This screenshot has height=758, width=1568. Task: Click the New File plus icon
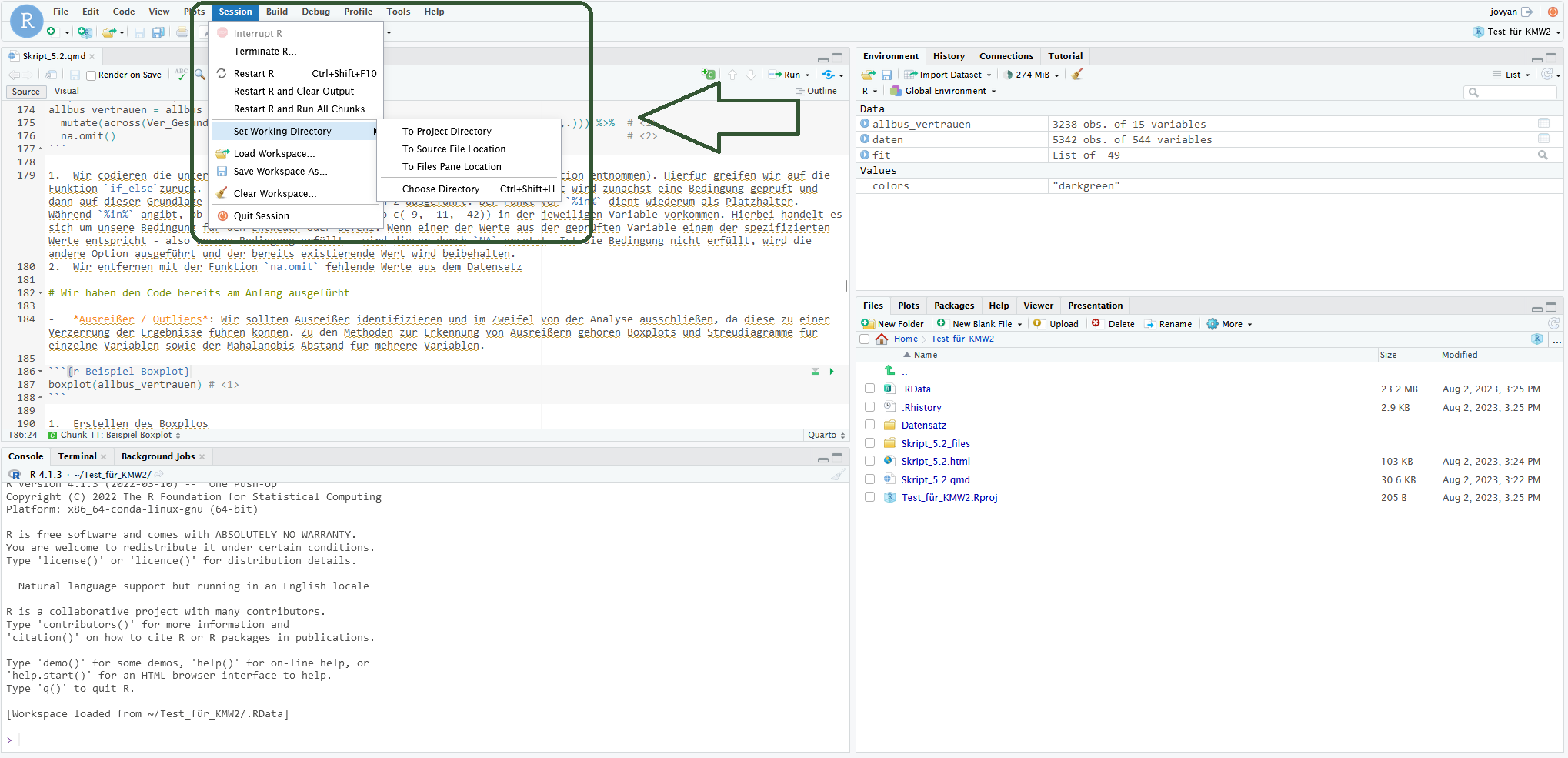point(52,32)
